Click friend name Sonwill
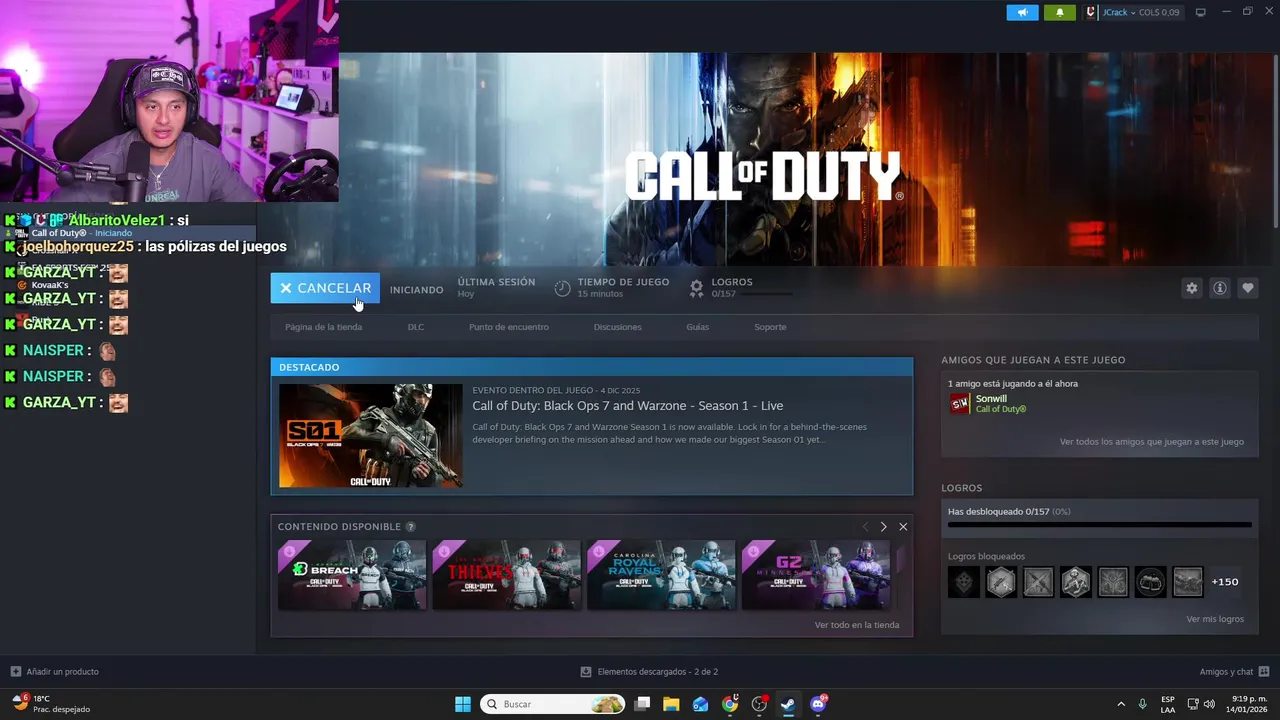 click(992, 398)
